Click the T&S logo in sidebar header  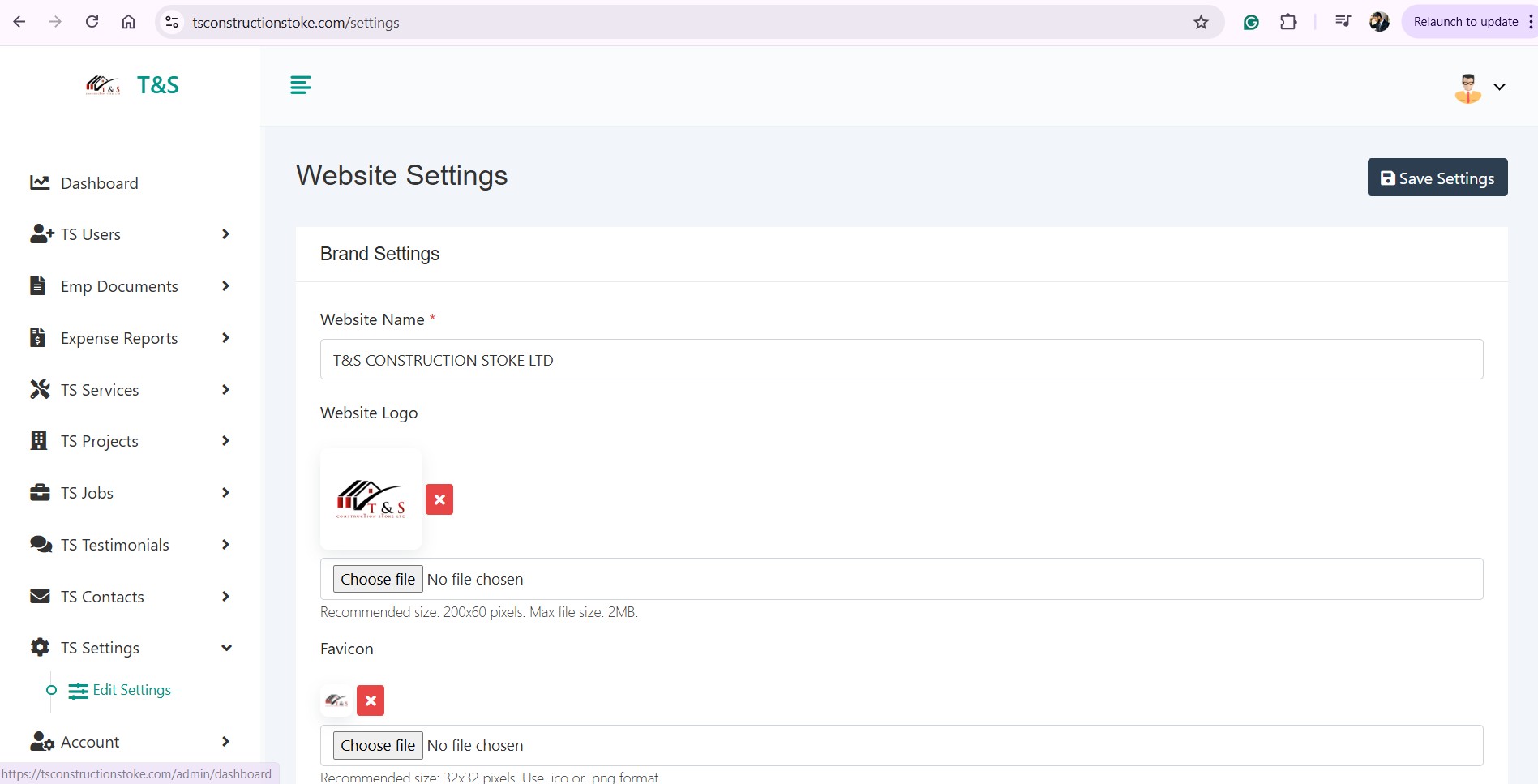coord(132,85)
